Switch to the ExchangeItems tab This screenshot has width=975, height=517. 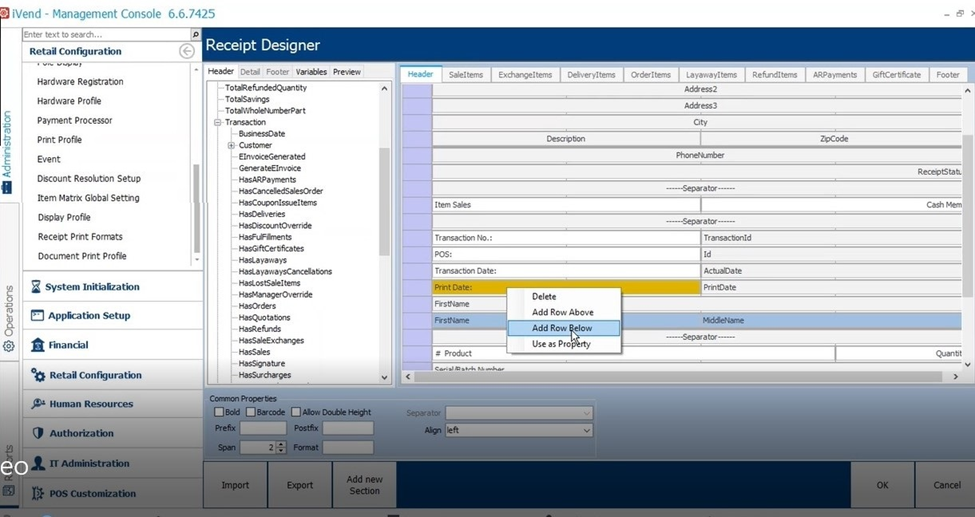pyautogui.click(x=525, y=75)
